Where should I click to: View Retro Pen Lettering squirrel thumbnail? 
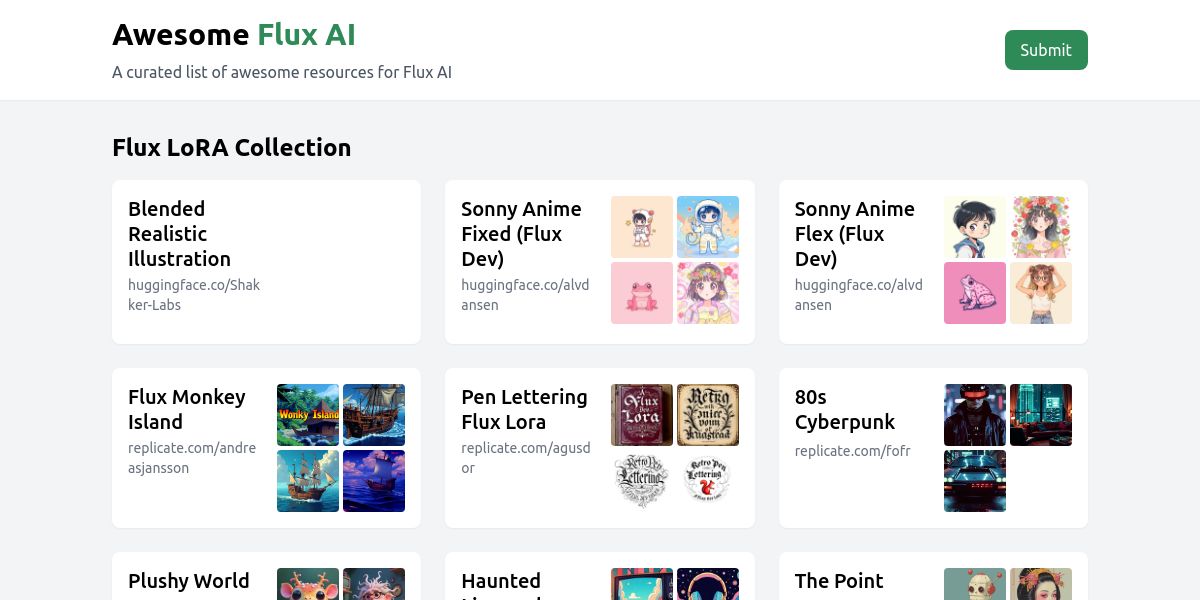(708, 481)
